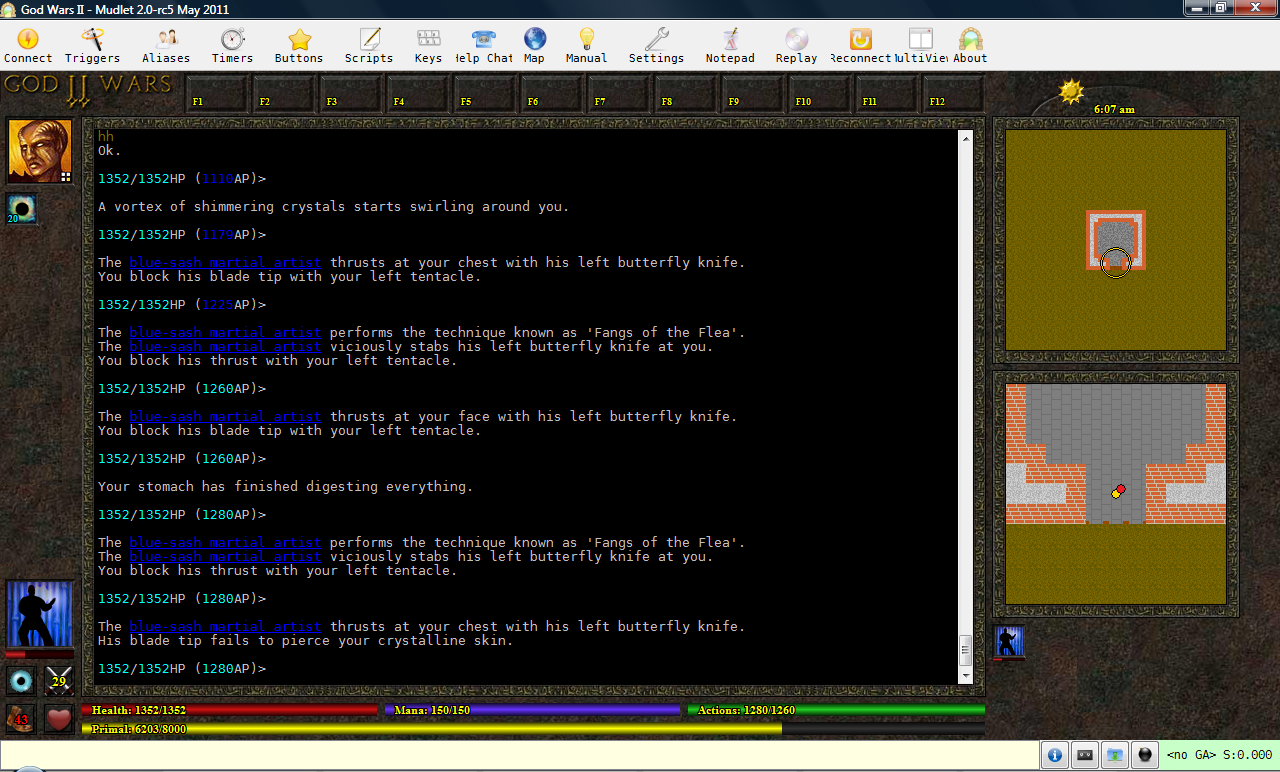Open About Mudlet
The image size is (1280, 772).
970,46
